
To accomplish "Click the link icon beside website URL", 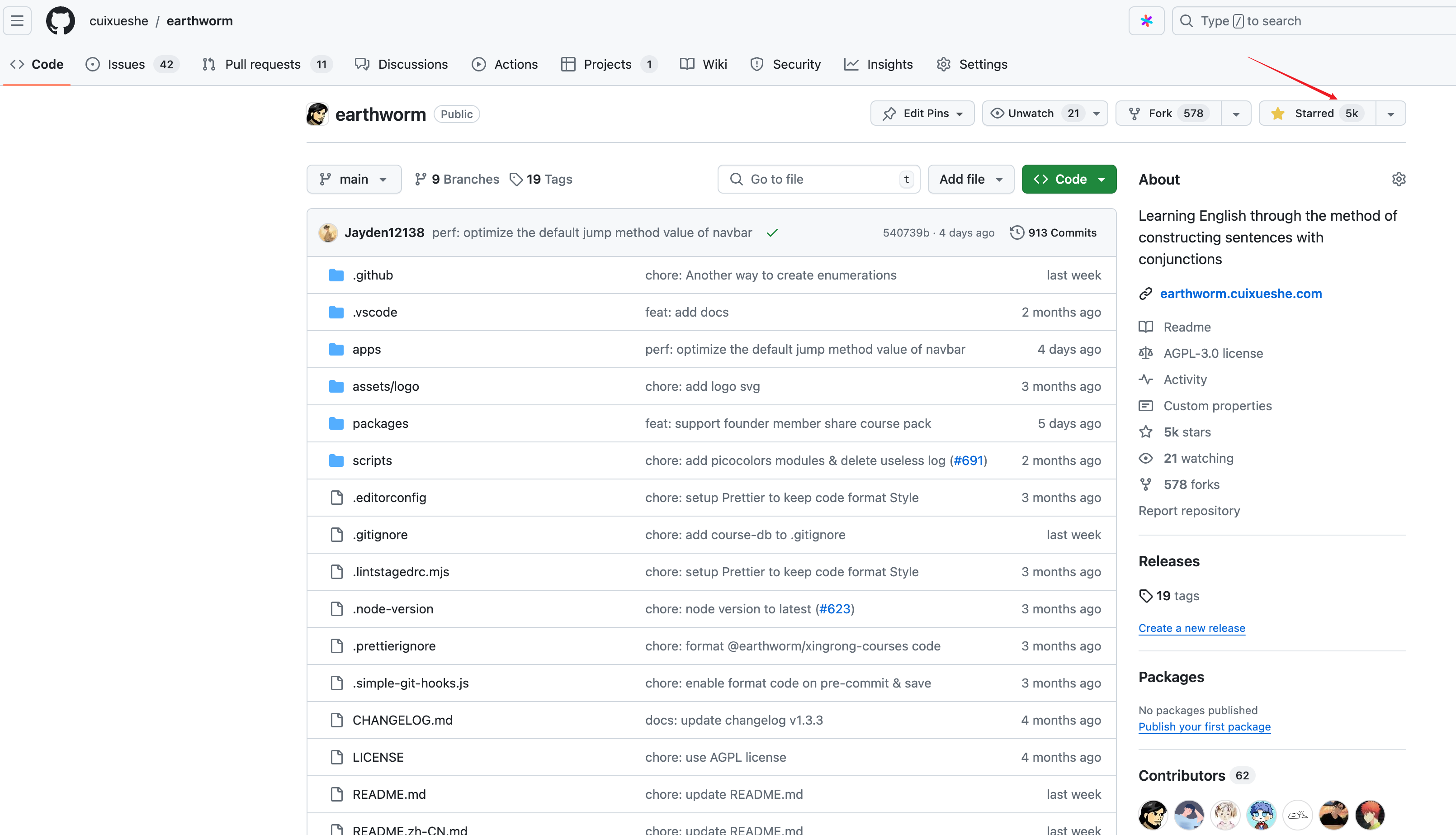I will tap(1145, 294).
